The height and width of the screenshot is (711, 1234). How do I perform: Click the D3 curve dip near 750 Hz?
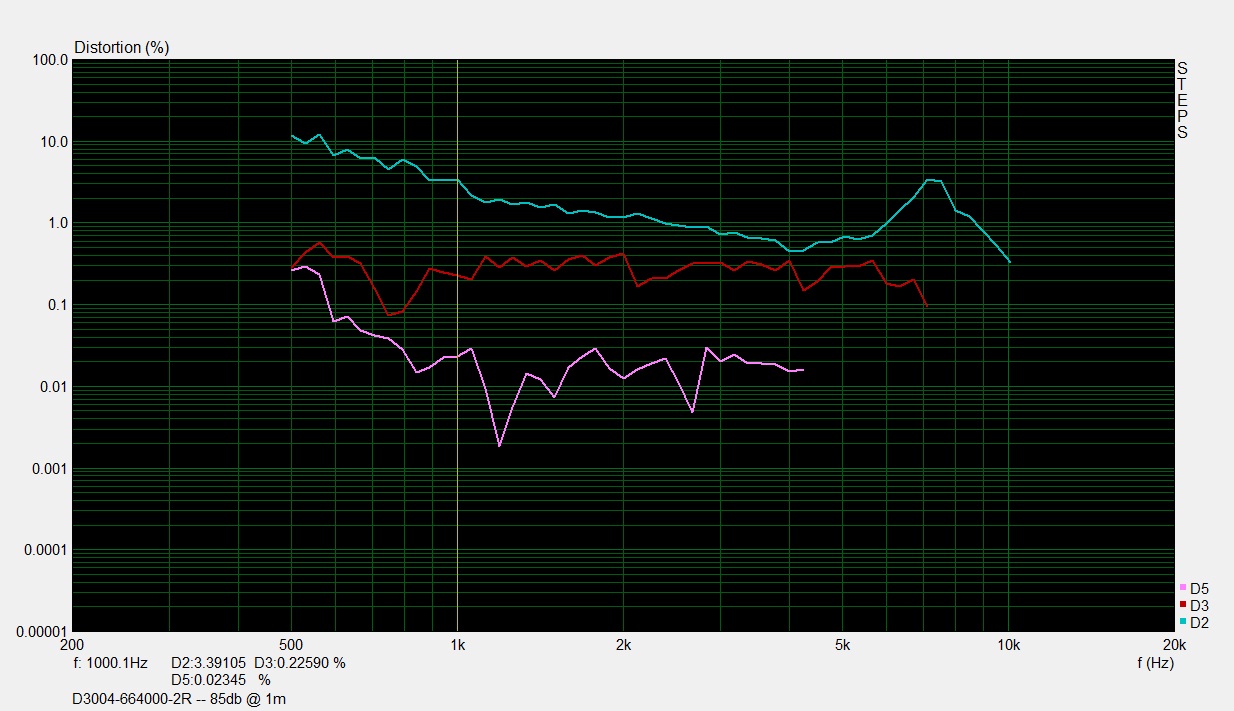pos(389,314)
